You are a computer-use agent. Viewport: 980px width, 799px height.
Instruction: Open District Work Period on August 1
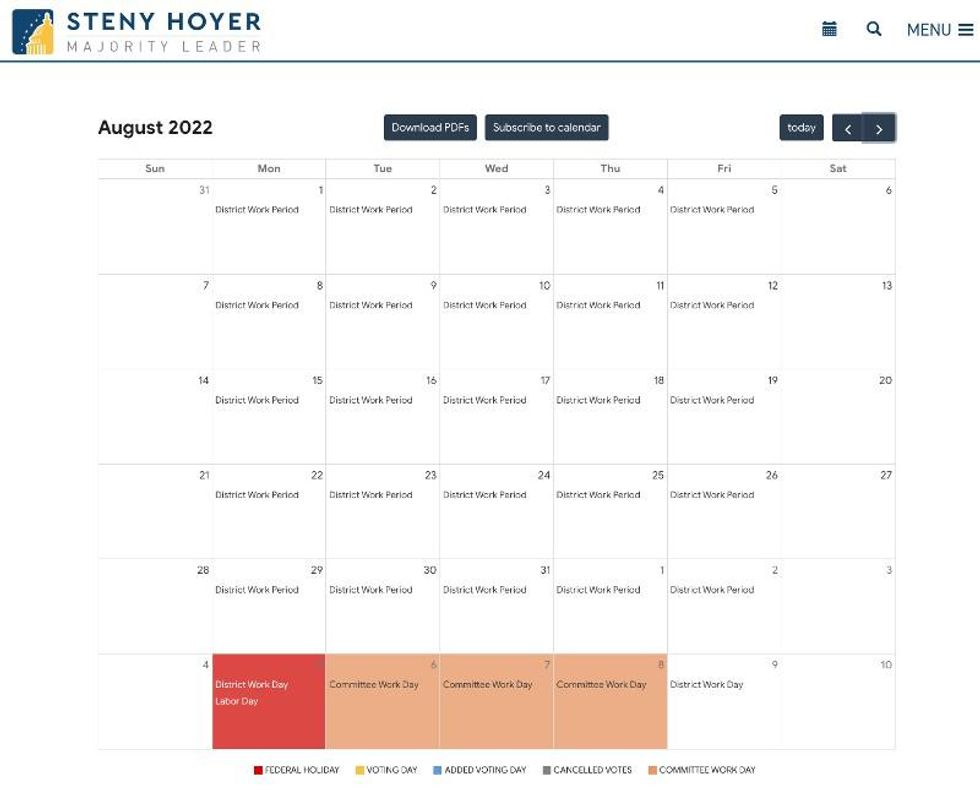tap(257, 210)
